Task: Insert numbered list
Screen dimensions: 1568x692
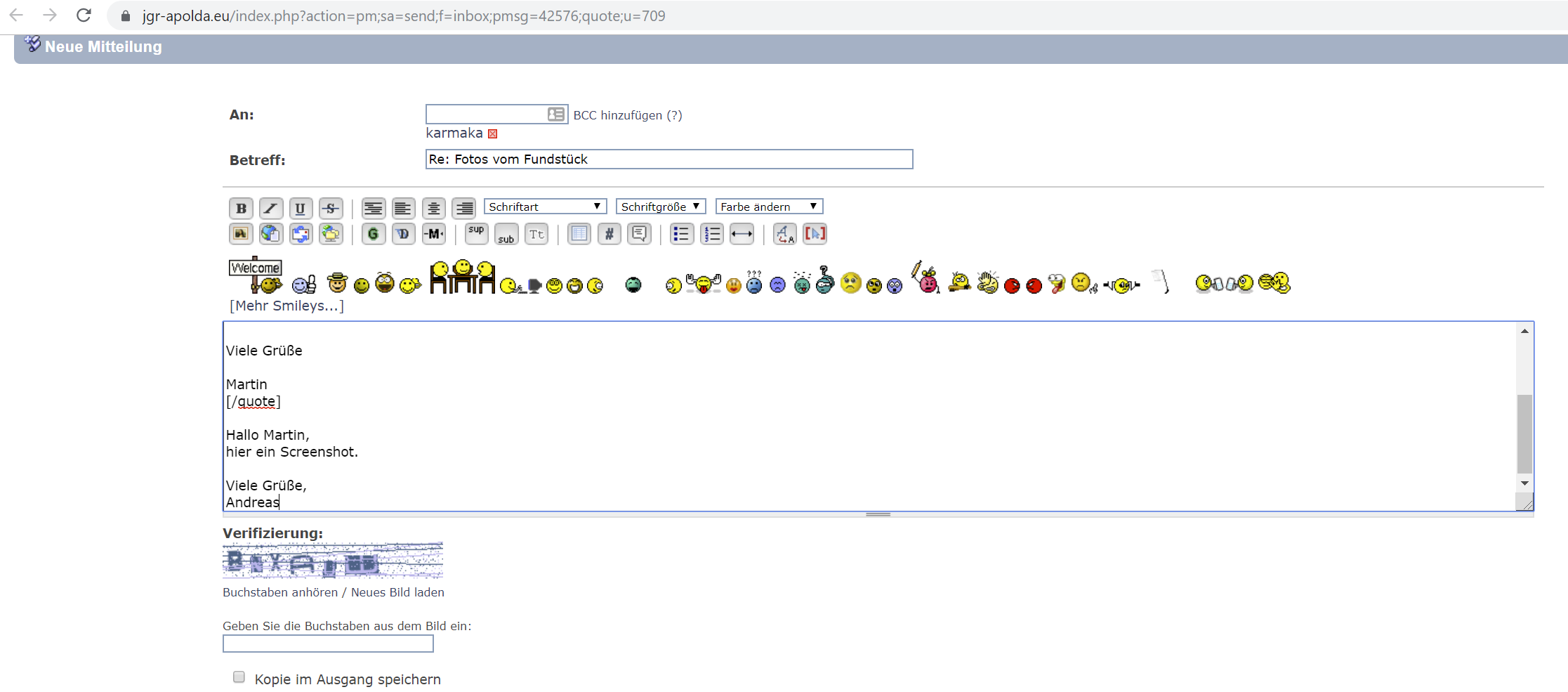Action: pos(711,234)
